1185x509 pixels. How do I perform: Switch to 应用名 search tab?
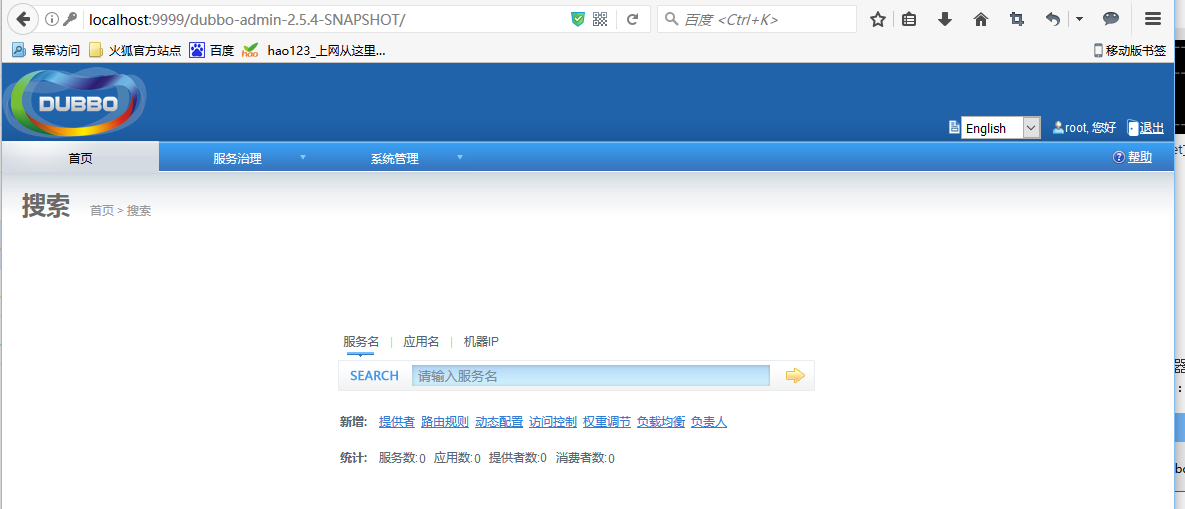(421, 342)
